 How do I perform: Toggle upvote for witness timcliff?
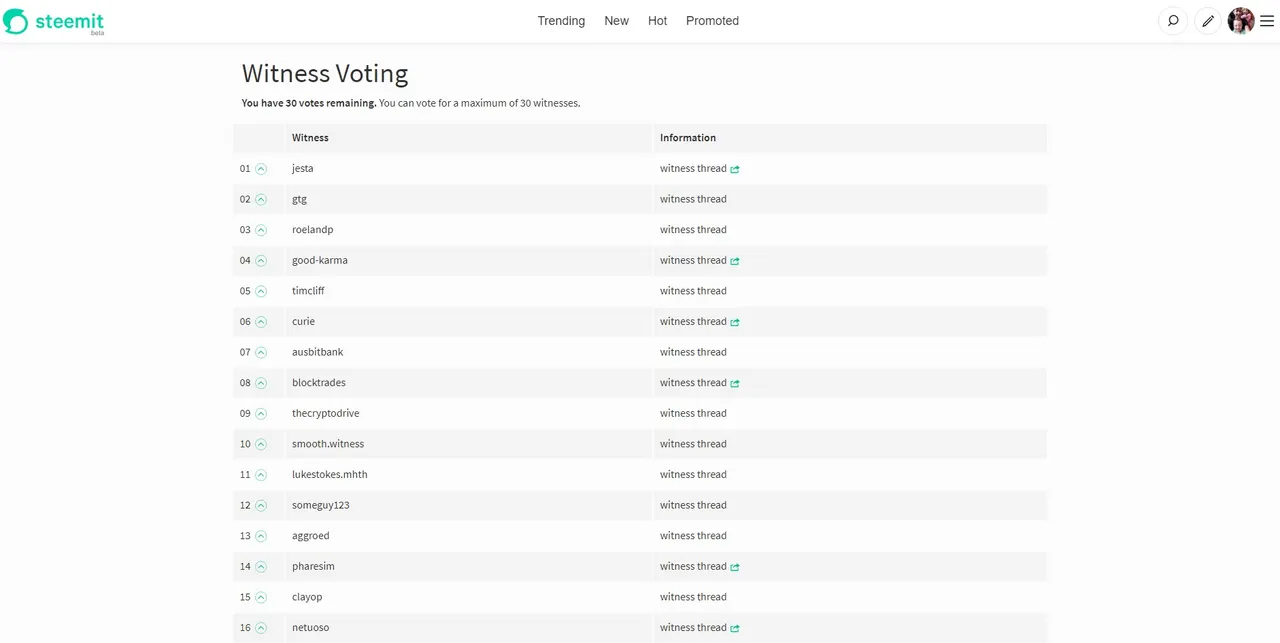[x=261, y=291]
